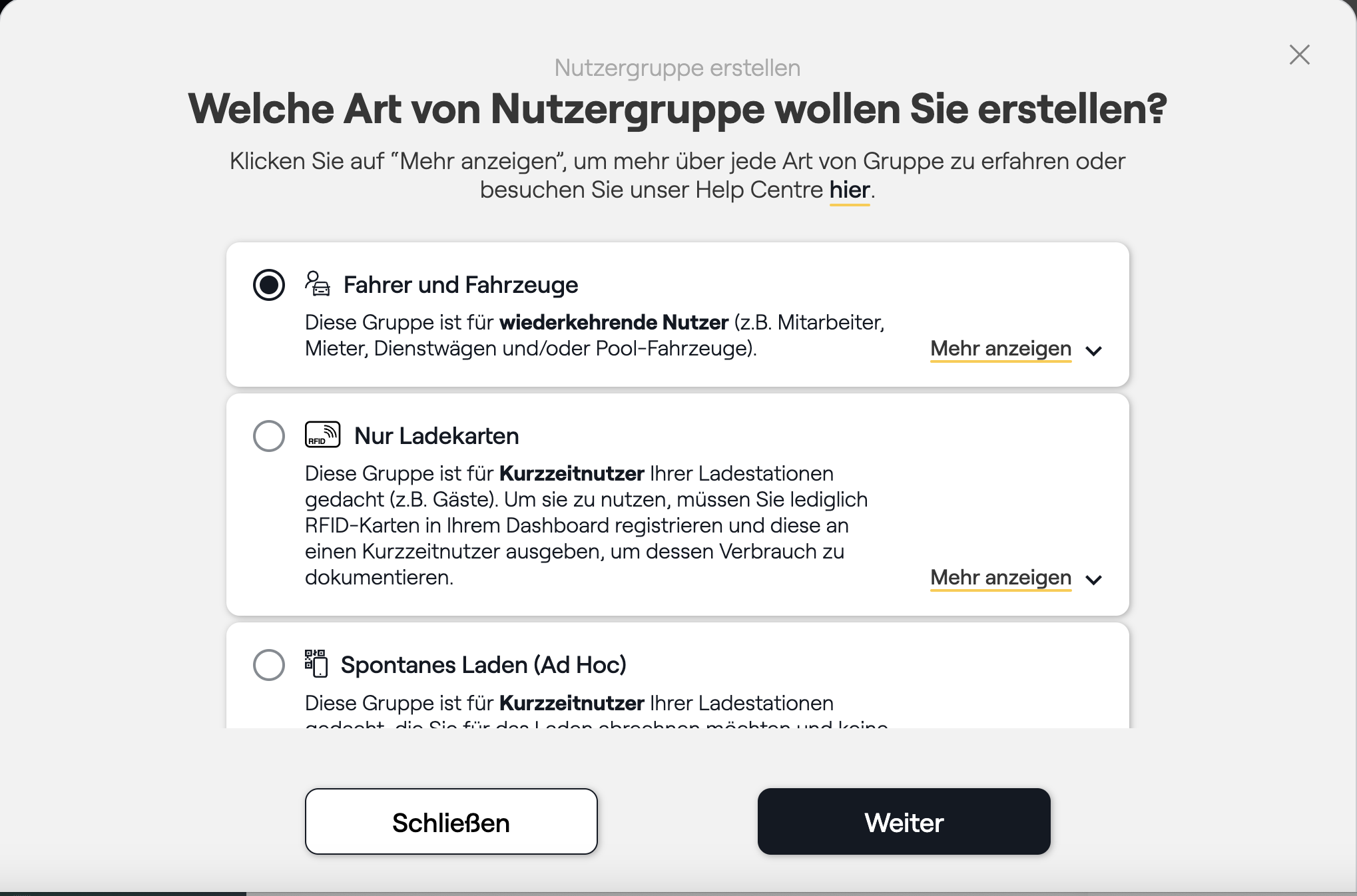Click the bold 'wiederkehrende Nutzer' text

pyautogui.click(x=614, y=322)
